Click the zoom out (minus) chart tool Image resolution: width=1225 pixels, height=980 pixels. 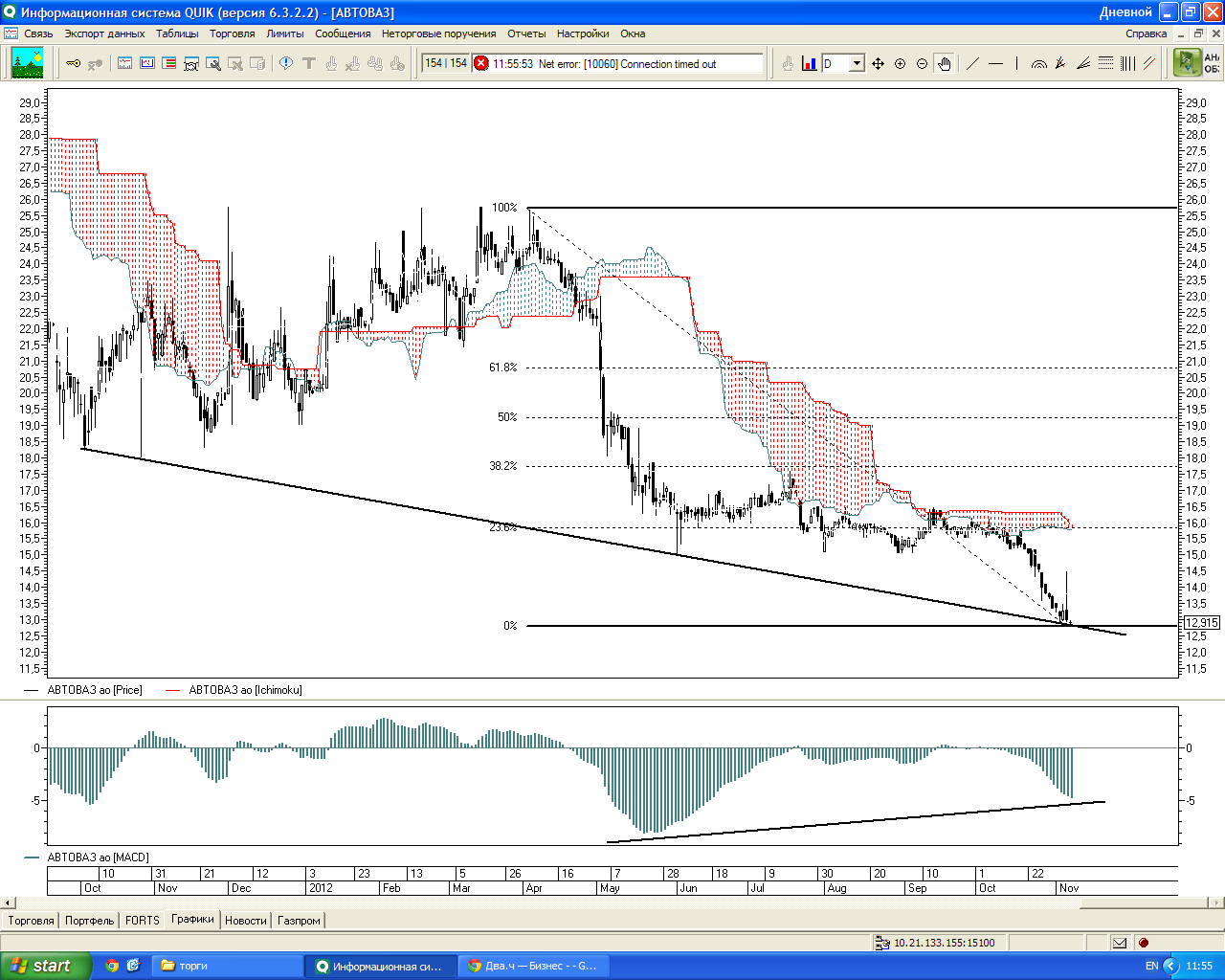click(922, 64)
